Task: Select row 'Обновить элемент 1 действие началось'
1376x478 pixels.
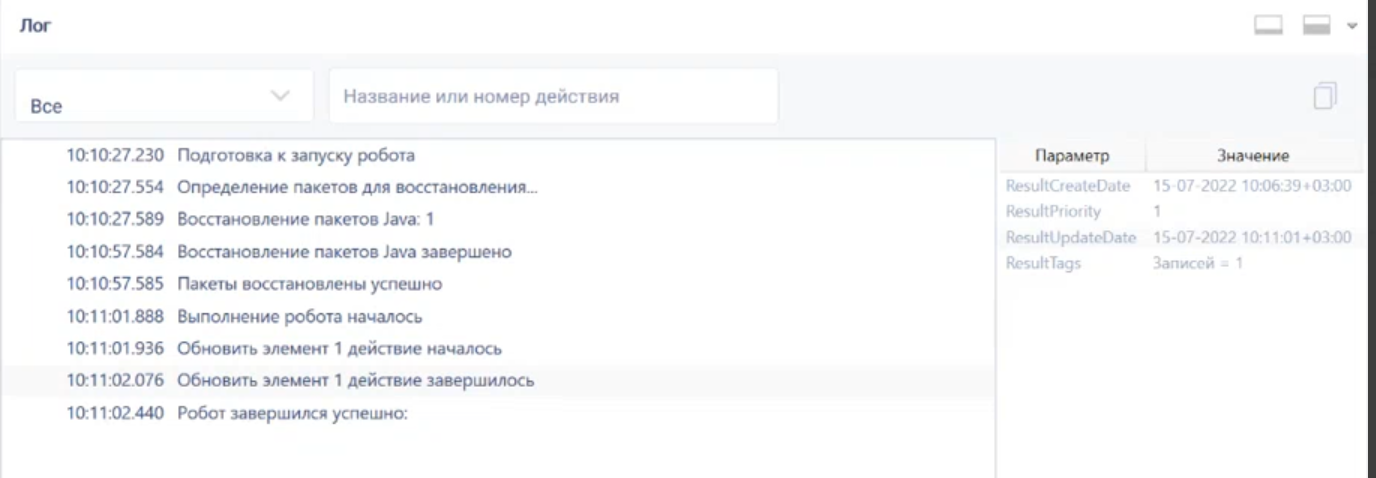Action: pos(498,349)
